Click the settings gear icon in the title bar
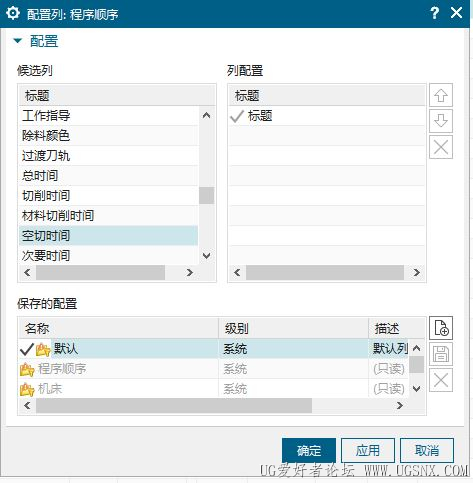The height and width of the screenshot is (483, 473). [13, 13]
